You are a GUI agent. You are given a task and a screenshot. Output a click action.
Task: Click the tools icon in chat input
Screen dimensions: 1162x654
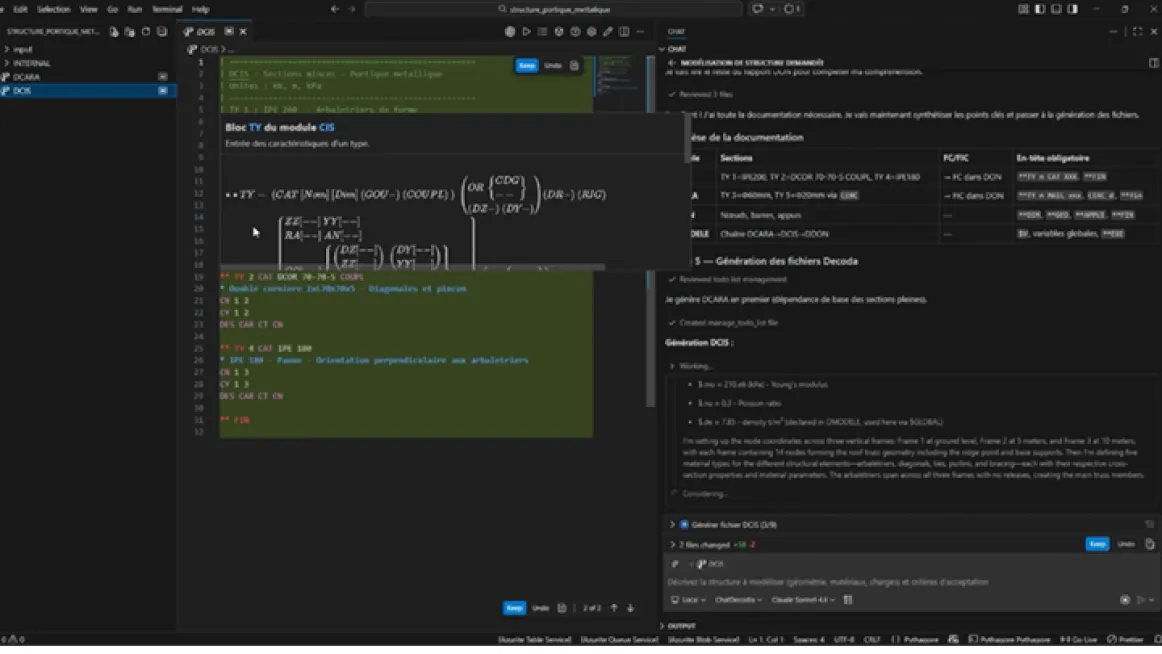[x=848, y=600]
